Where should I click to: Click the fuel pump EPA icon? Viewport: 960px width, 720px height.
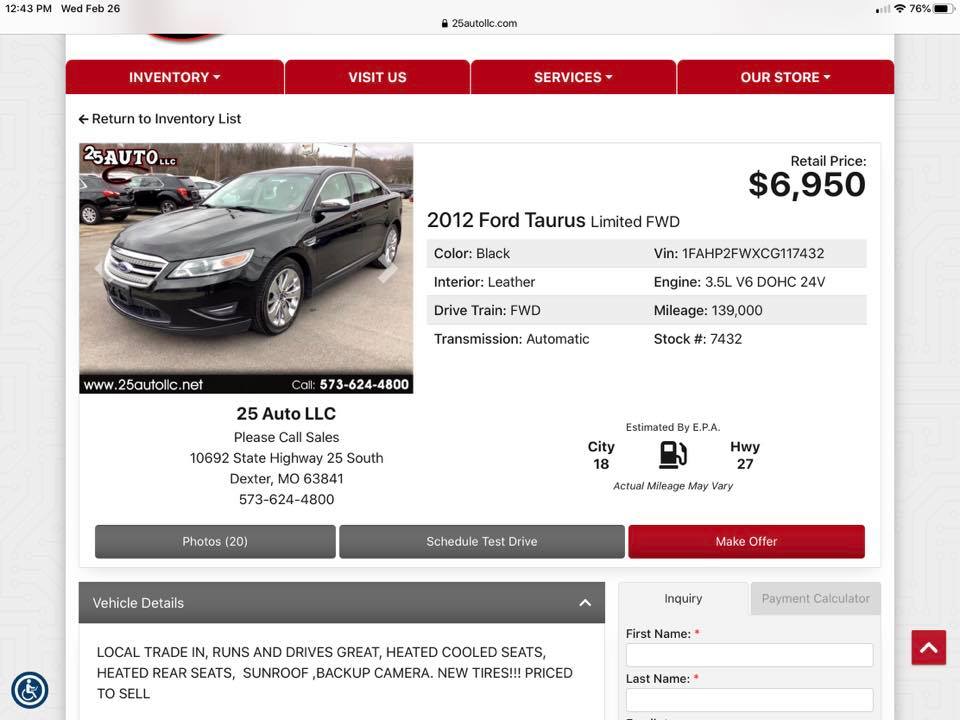click(673, 455)
